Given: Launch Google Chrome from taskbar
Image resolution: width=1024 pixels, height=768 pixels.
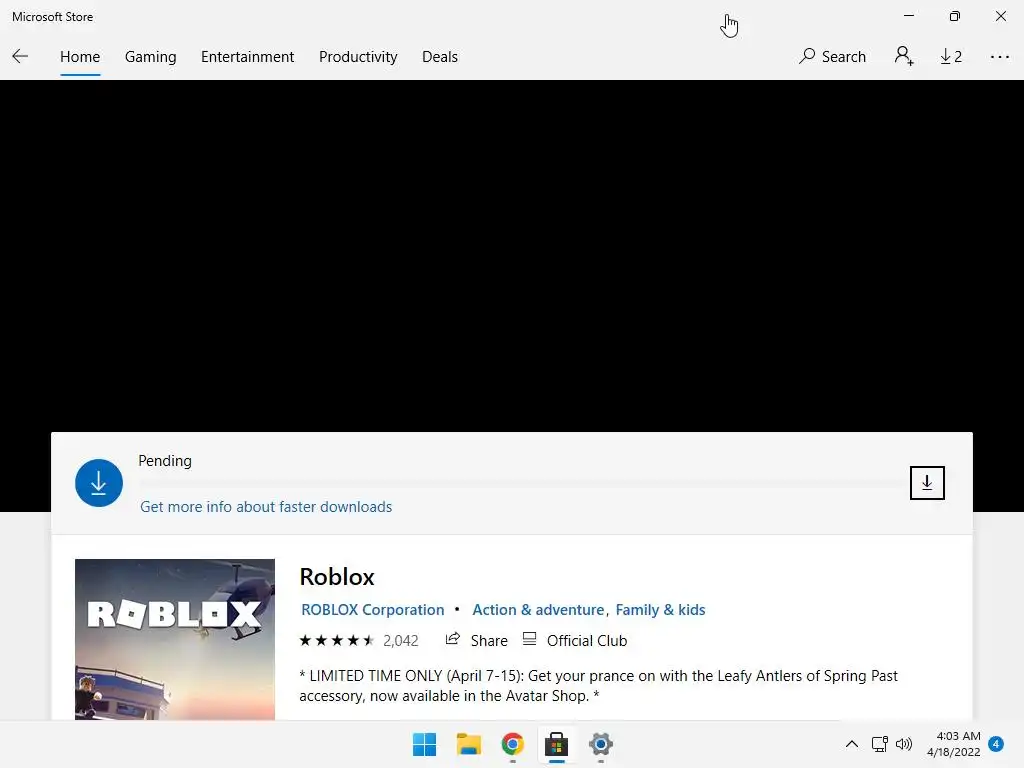Looking at the screenshot, I should pos(513,744).
